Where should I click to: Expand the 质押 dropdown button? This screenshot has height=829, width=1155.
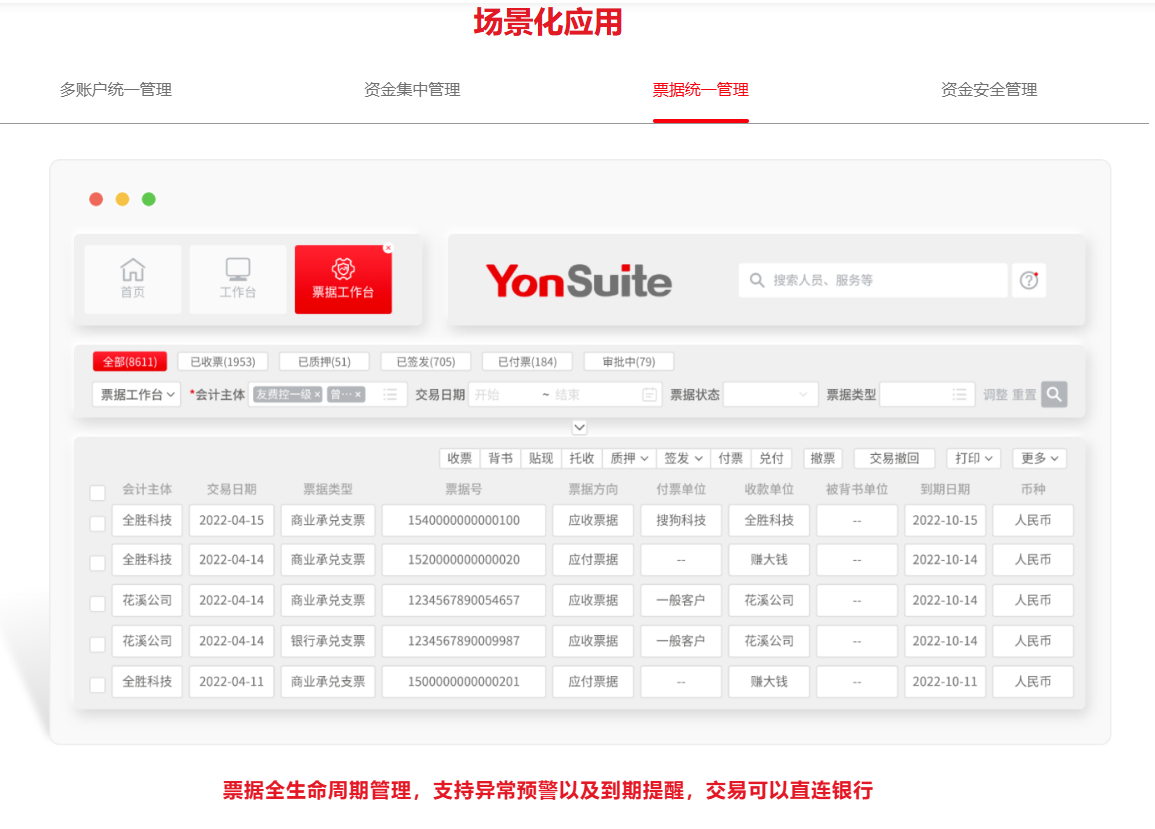[630, 458]
